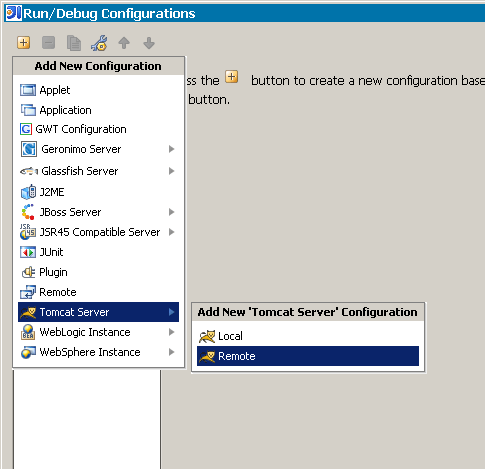Choose J2ME configuration type

(x=98, y=192)
